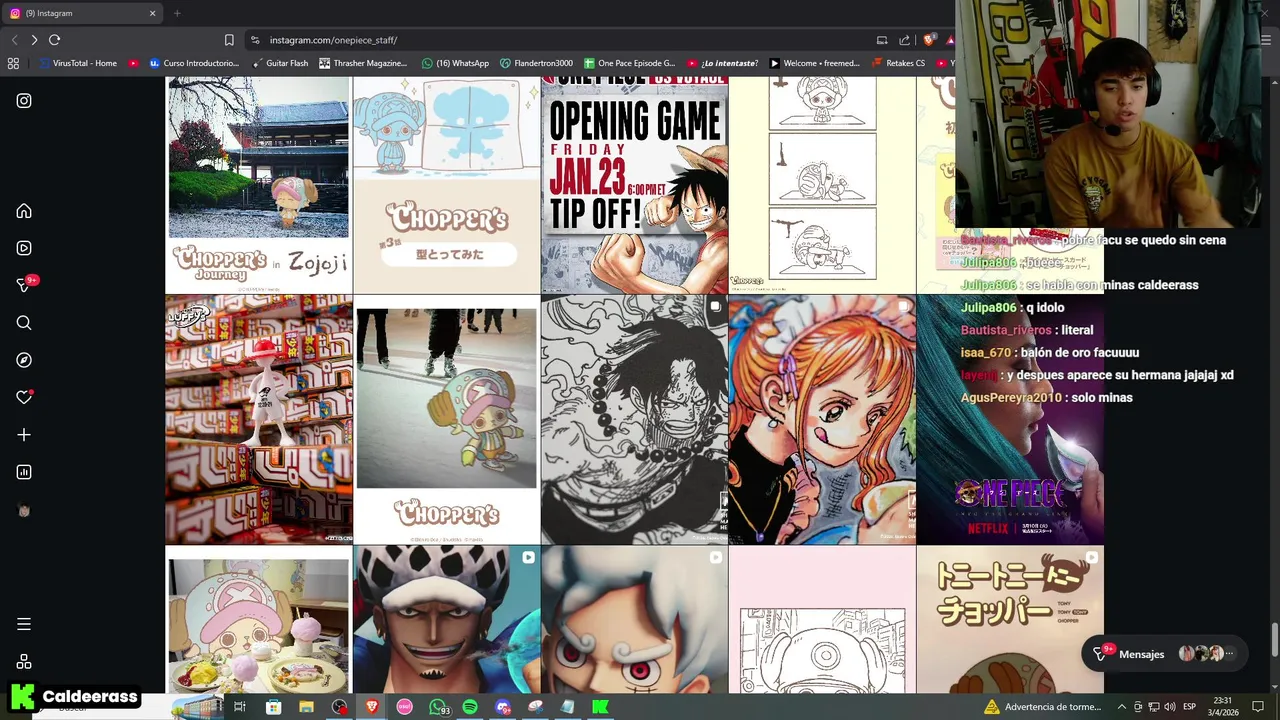Open the white figure red shelves post
This screenshot has height=720, width=1280.
pyautogui.click(x=259, y=420)
